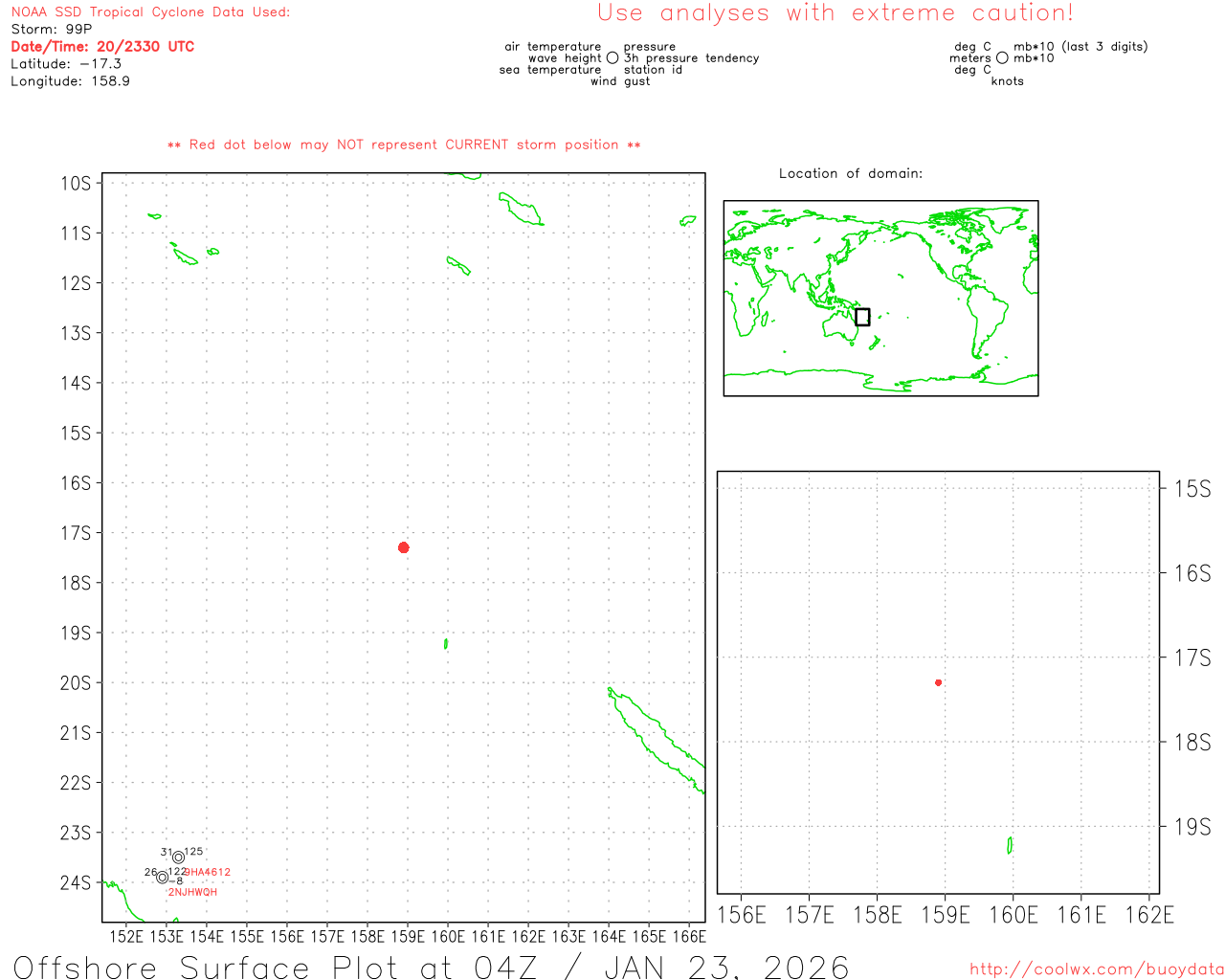Select station circle labeled 31 and 125
The width and height of the screenshot is (1225, 980).
(179, 857)
